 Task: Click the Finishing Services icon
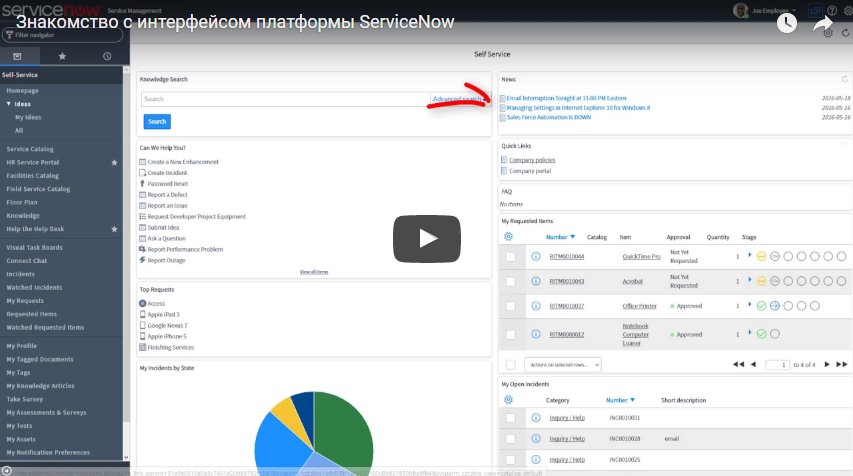pos(143,347)
